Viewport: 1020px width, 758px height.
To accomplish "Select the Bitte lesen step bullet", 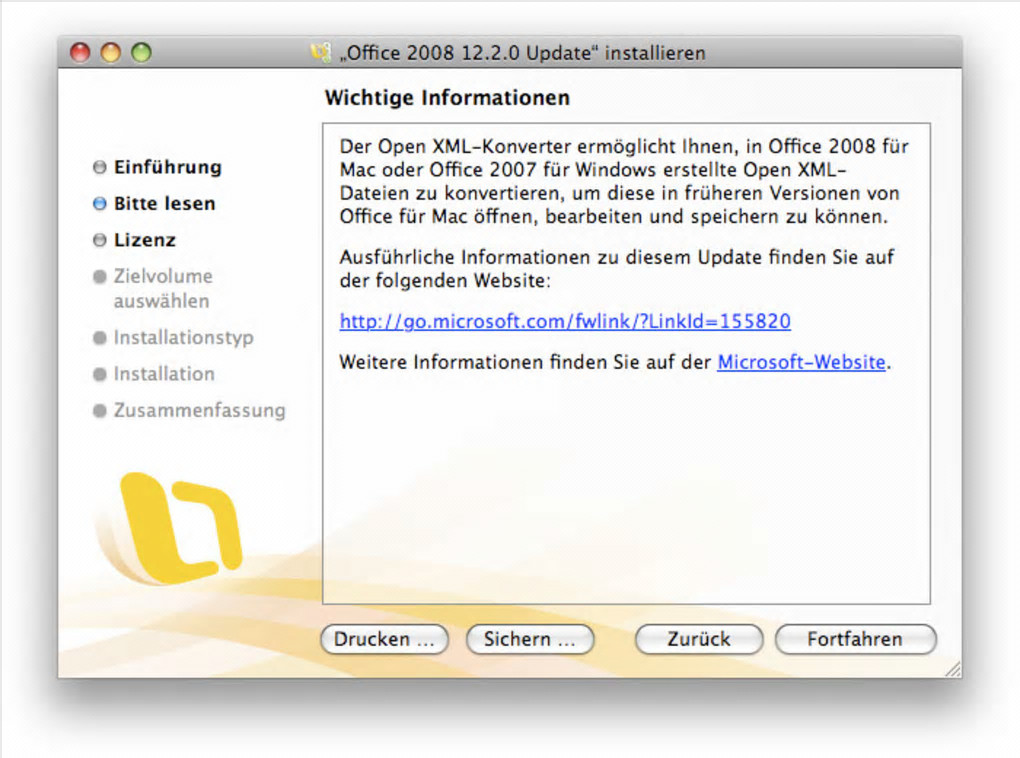I will 100,204.
